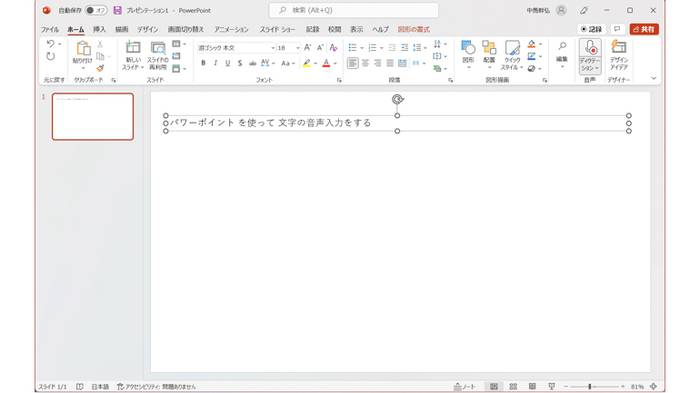700x393 pixels.
Task: Undo the last action
Action: tap(50, 44)
